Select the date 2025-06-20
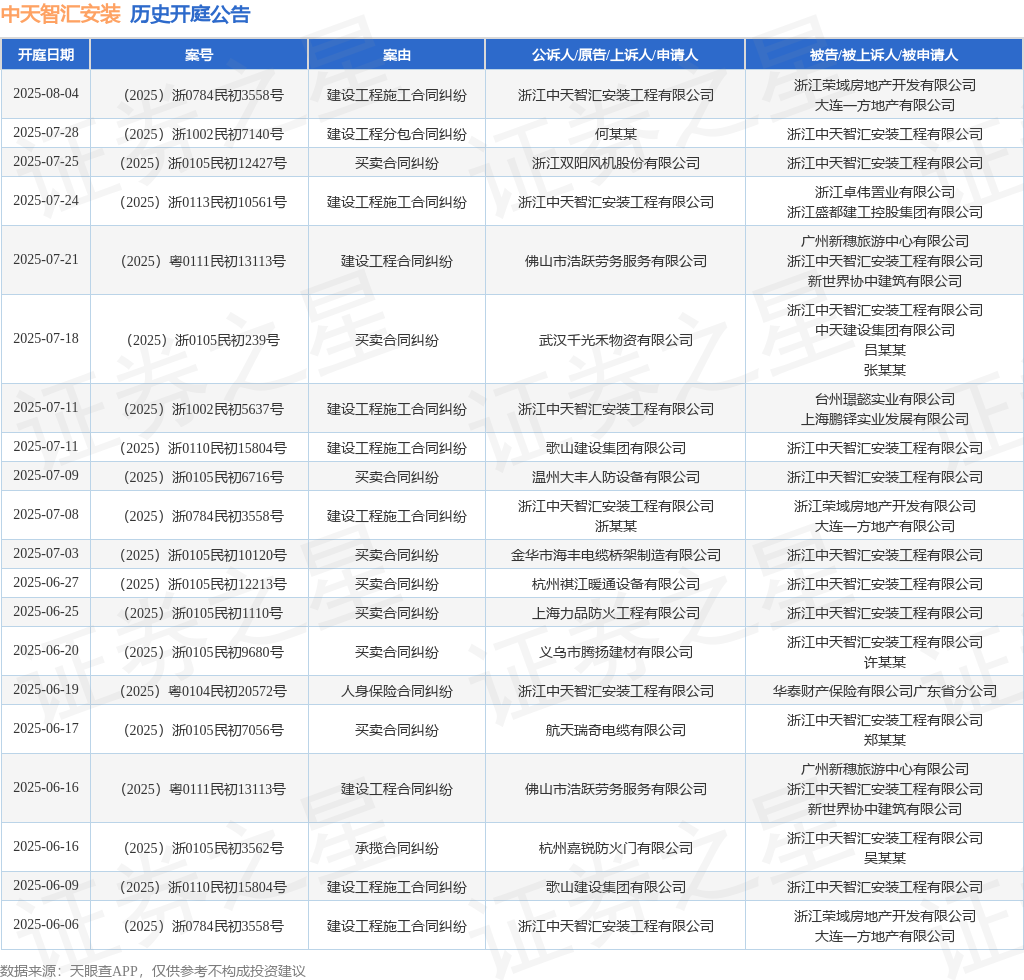 [x=46, y=651]
